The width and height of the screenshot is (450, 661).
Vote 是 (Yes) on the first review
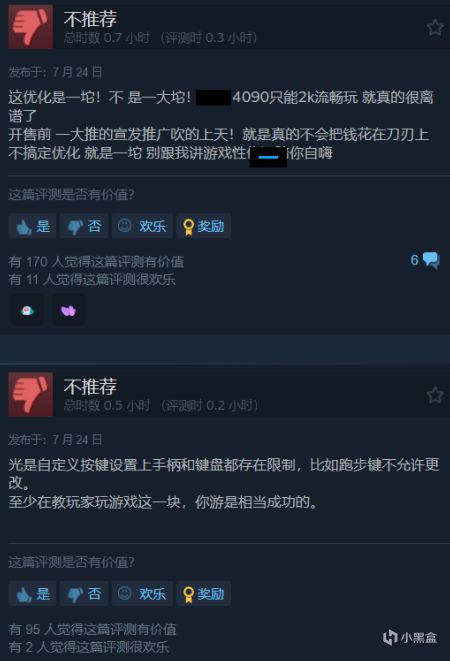[x=32, y=226]
